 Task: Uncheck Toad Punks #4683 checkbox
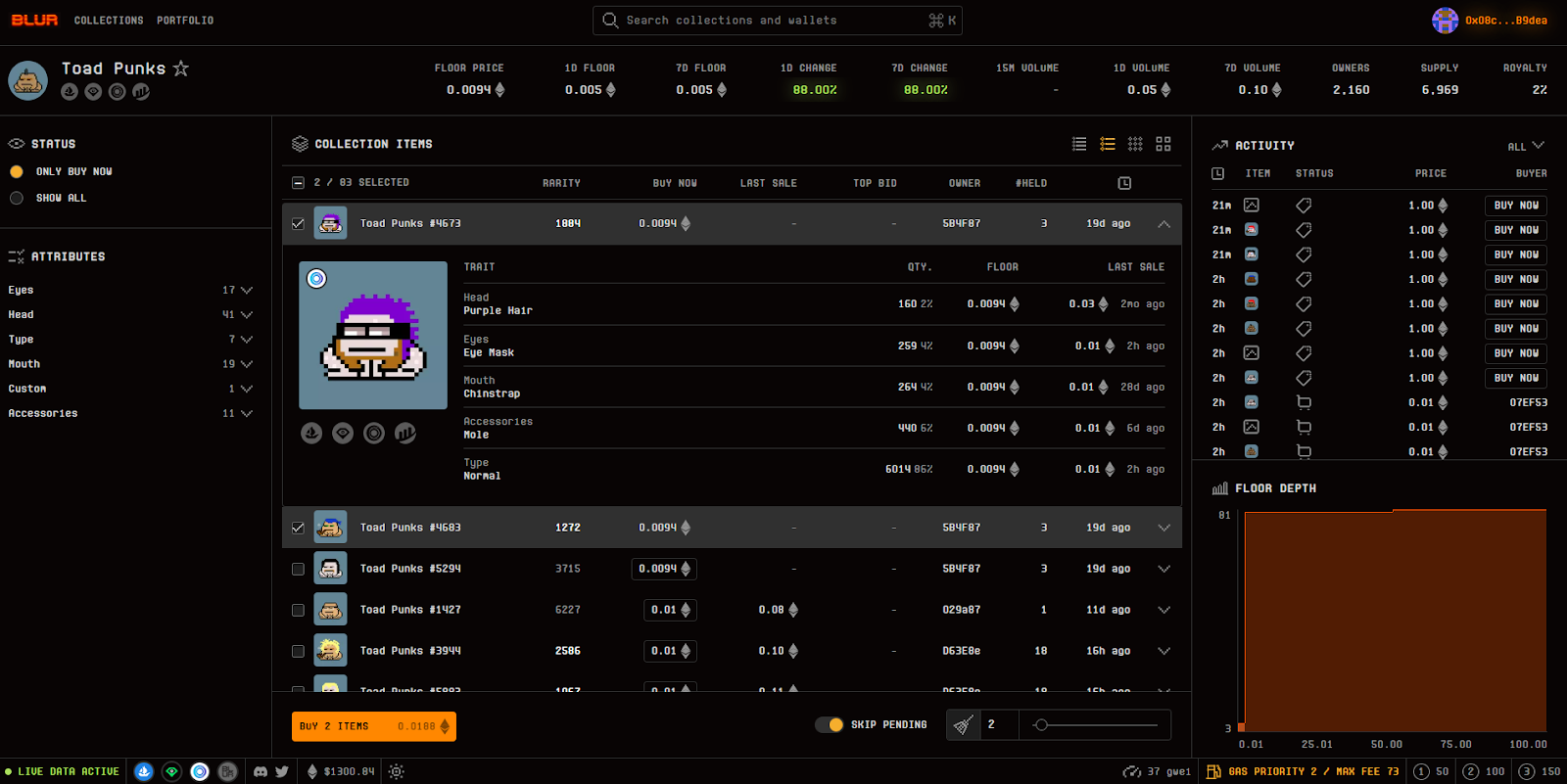click(x=298, y=528)
